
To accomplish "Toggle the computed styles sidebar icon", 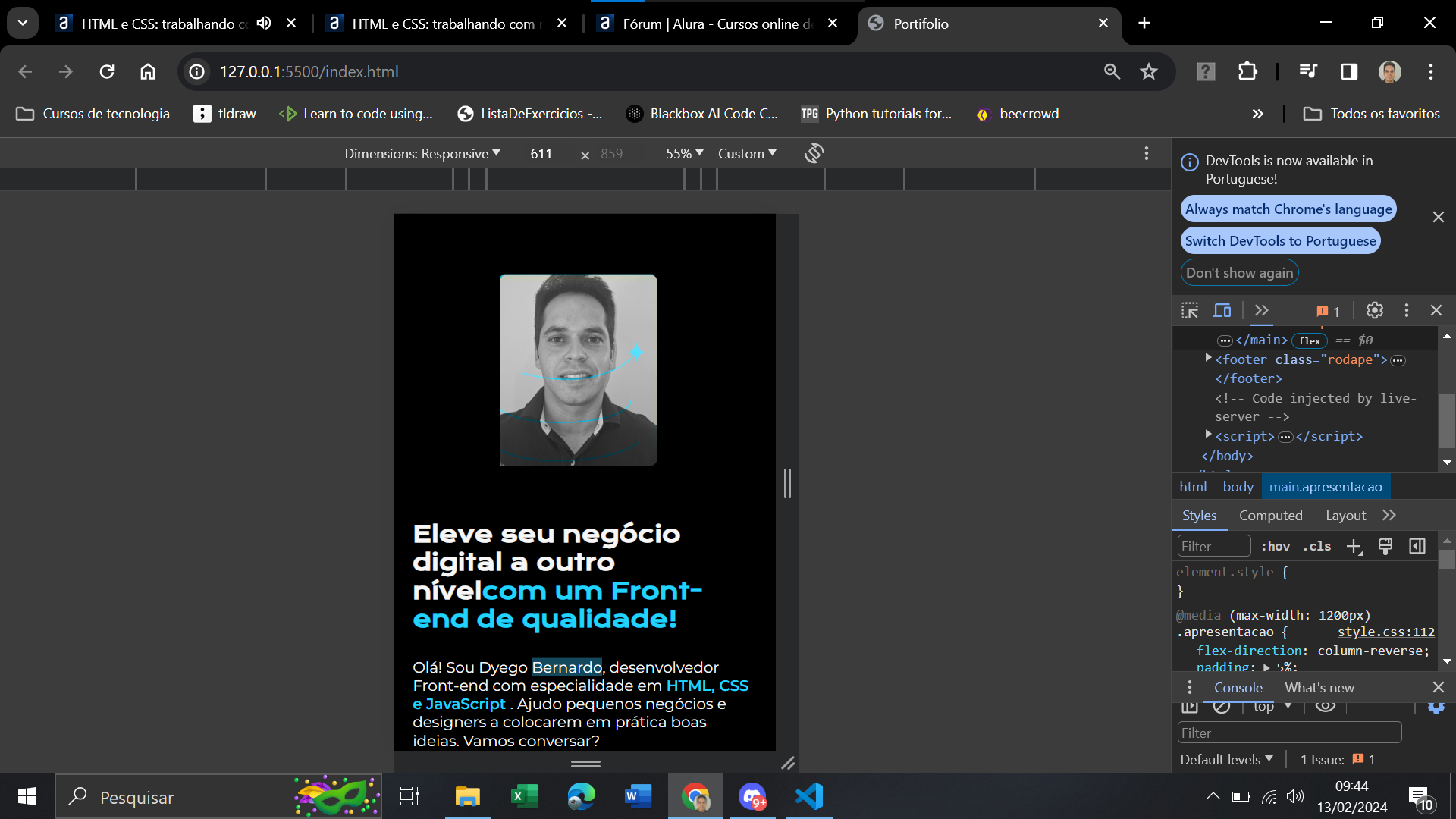I will point(1417,546).
